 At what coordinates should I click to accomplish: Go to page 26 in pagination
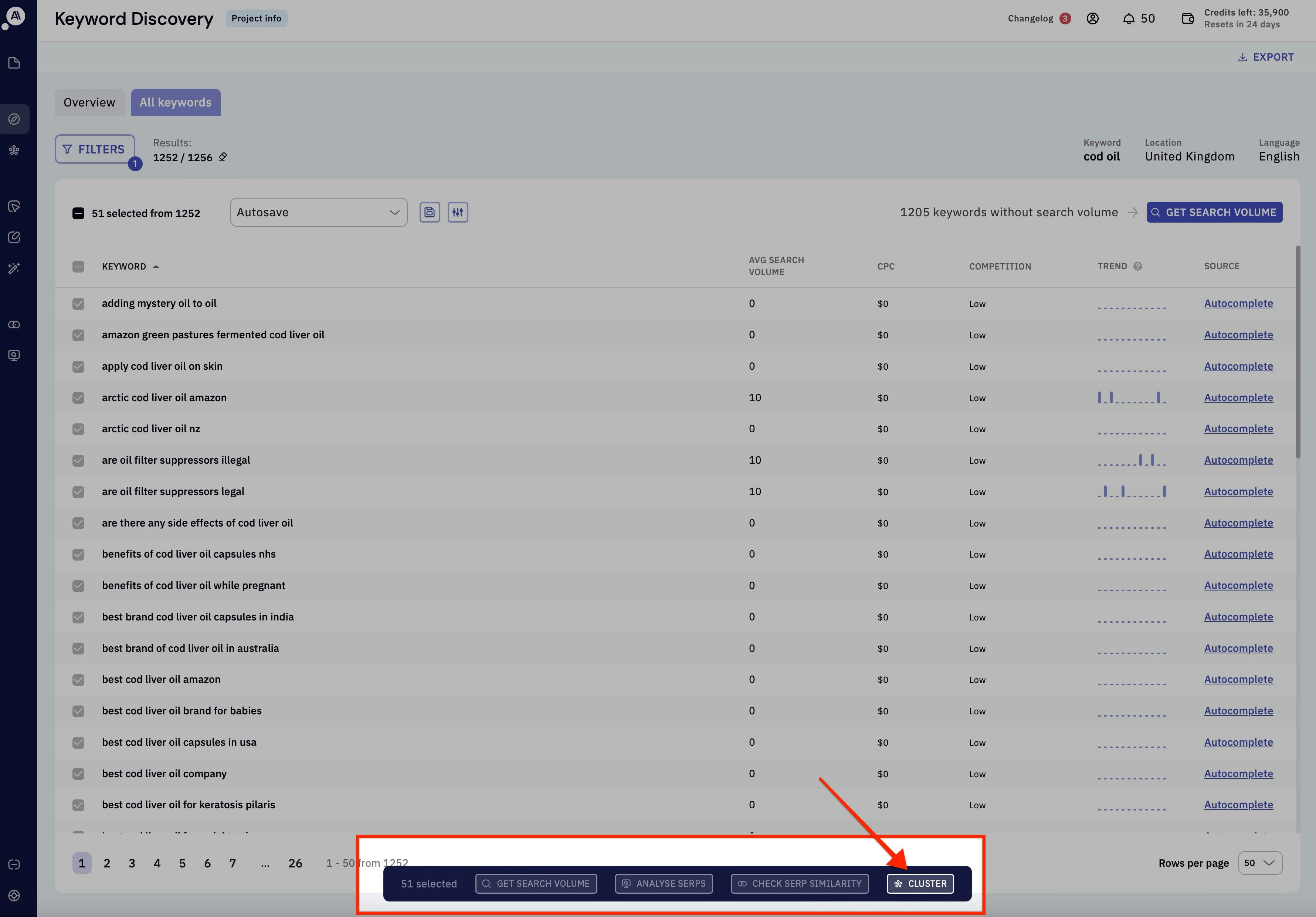[x=295, y=863]
